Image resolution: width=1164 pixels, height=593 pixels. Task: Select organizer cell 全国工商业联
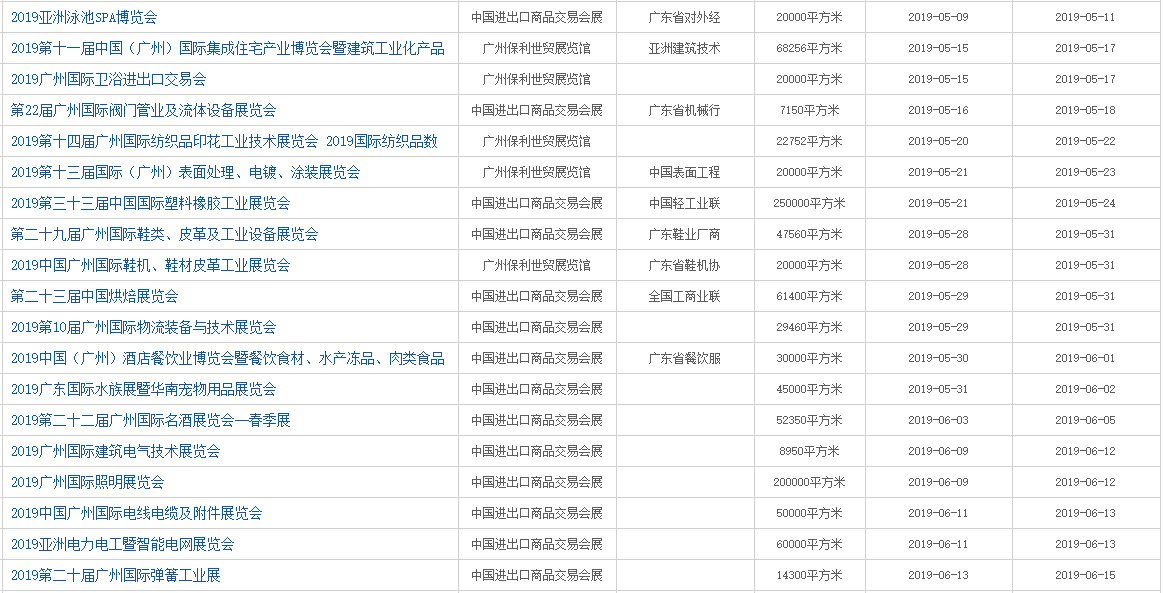684,296
